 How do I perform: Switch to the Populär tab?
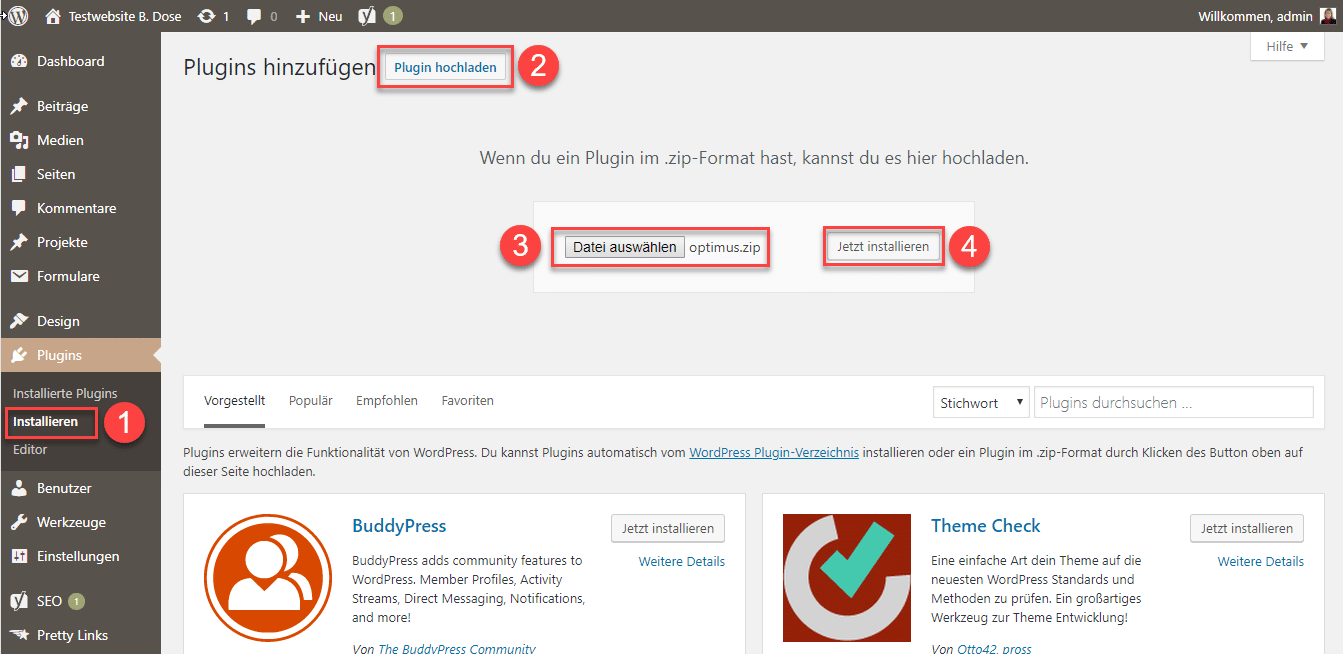point(310,401)
